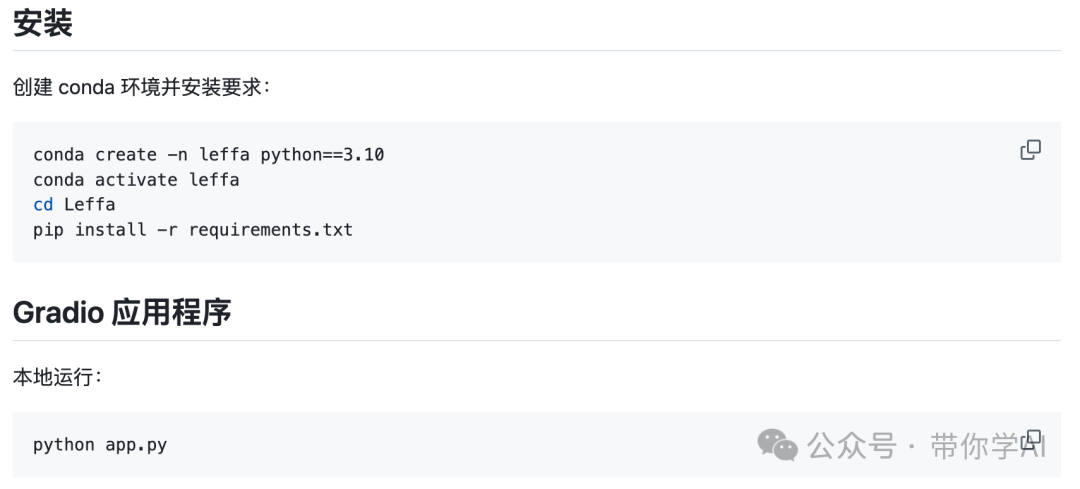Click the 'pip install -r requirements.txt' line
1080x489 pixels.
[x=193, y=229]
